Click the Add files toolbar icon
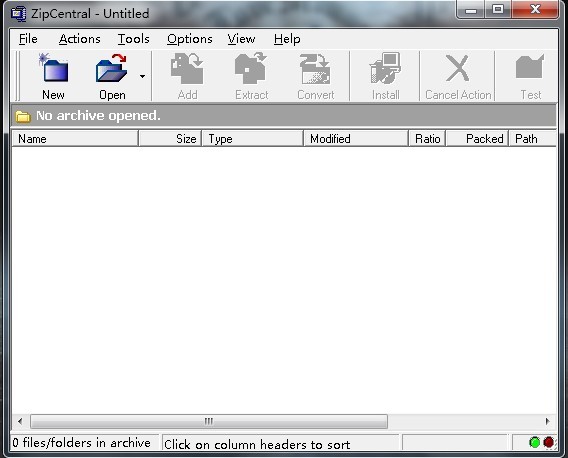Viewport: 568px width, 458px height. (x=187, y=68)
